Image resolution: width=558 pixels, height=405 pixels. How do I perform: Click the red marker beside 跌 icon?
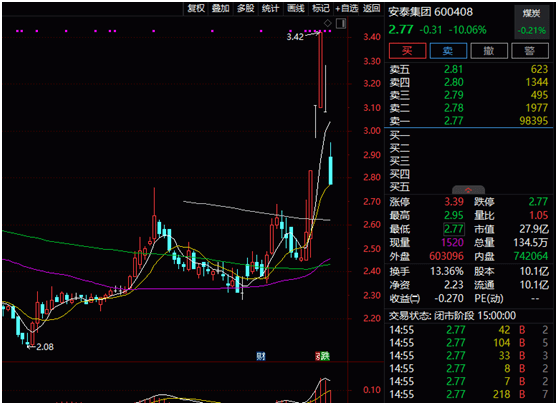(318, 356)
